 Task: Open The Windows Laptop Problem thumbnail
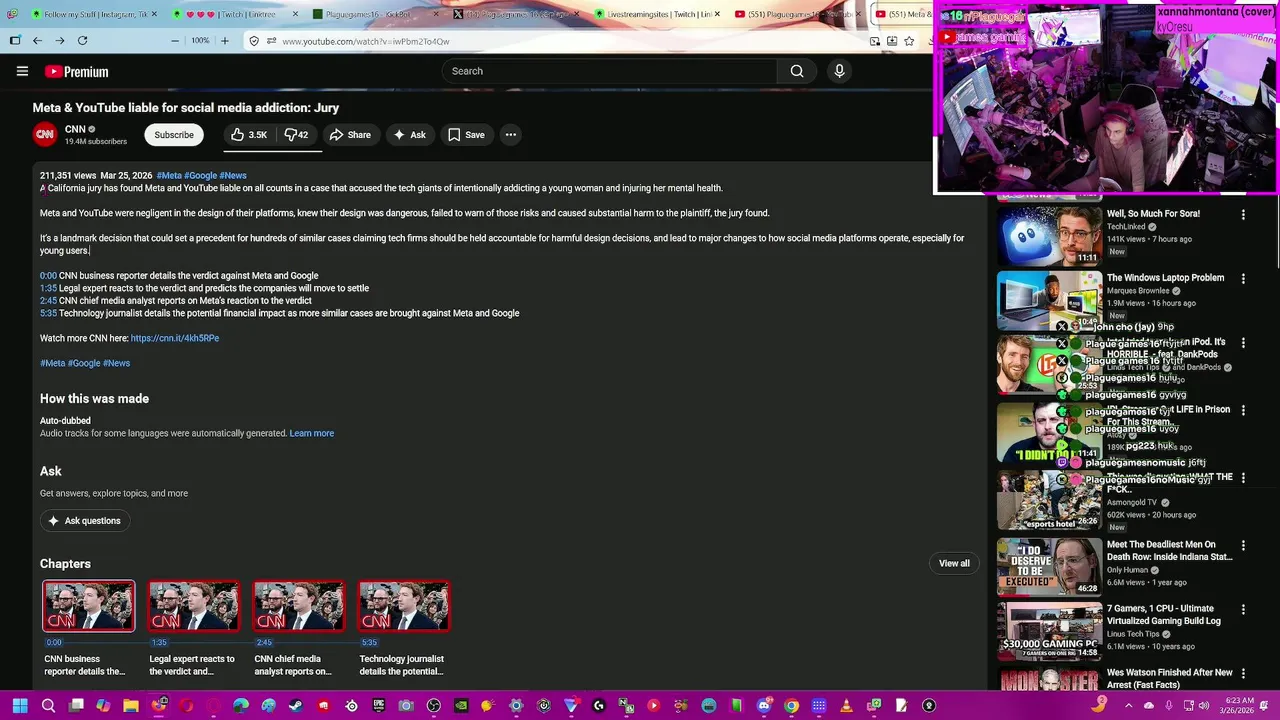pos(1049,301)
